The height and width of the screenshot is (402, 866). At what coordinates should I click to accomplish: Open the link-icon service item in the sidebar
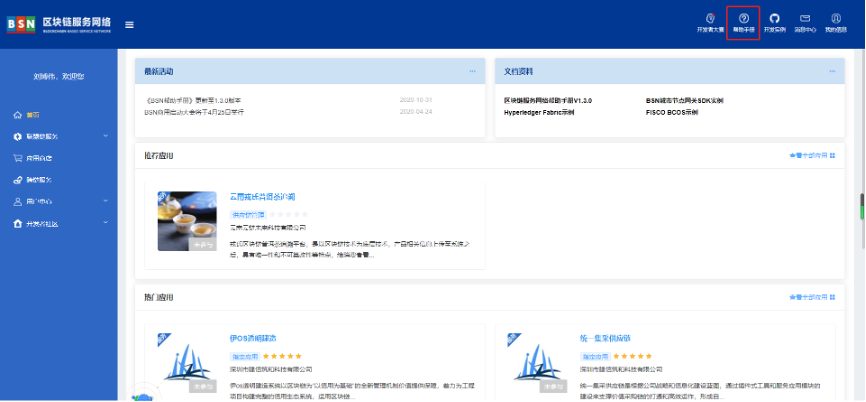(33, 180)
